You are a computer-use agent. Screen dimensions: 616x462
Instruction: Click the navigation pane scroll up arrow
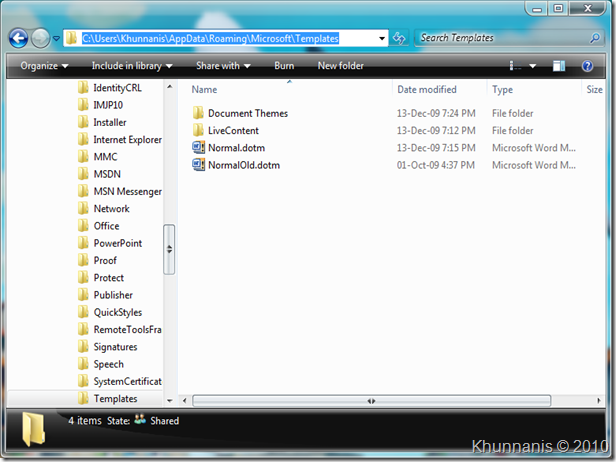(169, 87)
